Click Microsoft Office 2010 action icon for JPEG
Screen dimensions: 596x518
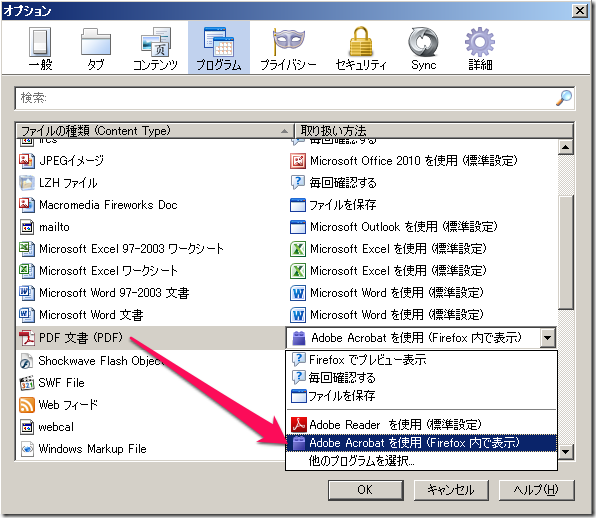(x=298, y=161)
